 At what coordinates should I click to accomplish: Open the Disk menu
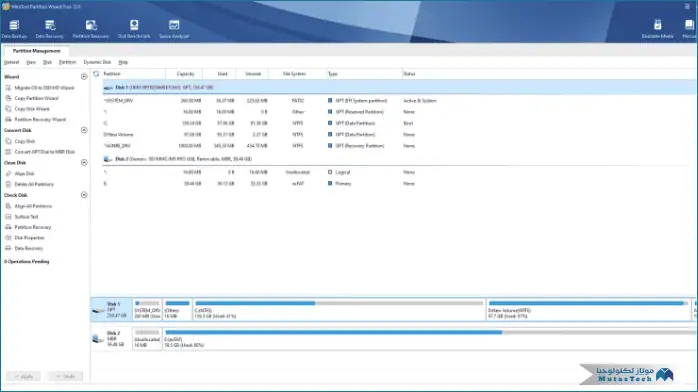click(47, 62)
